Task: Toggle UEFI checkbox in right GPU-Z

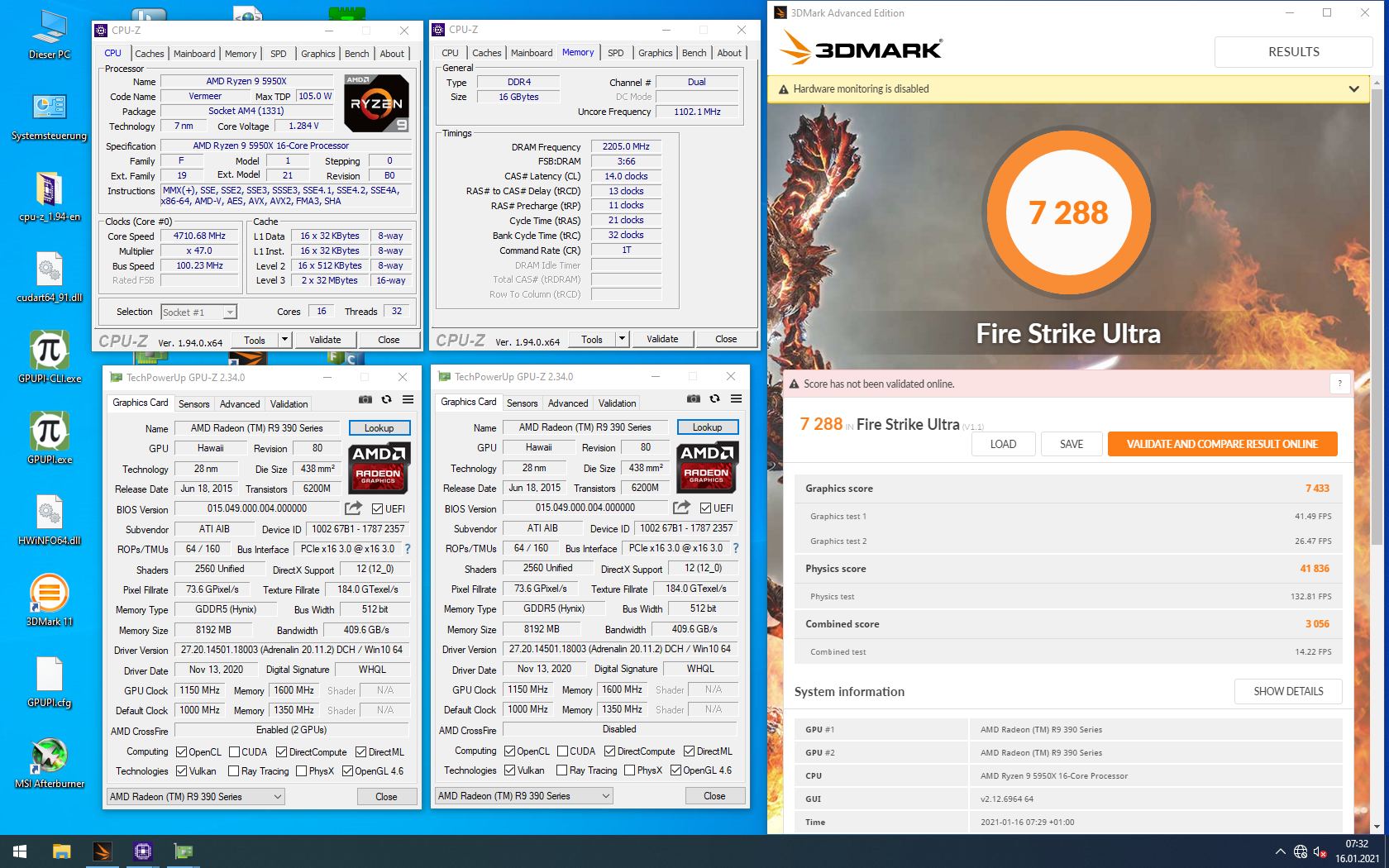Action: pyautogui.click(x=705, y=508)
